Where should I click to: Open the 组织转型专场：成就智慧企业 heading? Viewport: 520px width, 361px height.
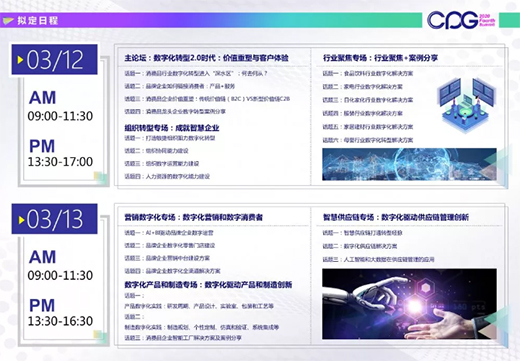tap(172, 128)
